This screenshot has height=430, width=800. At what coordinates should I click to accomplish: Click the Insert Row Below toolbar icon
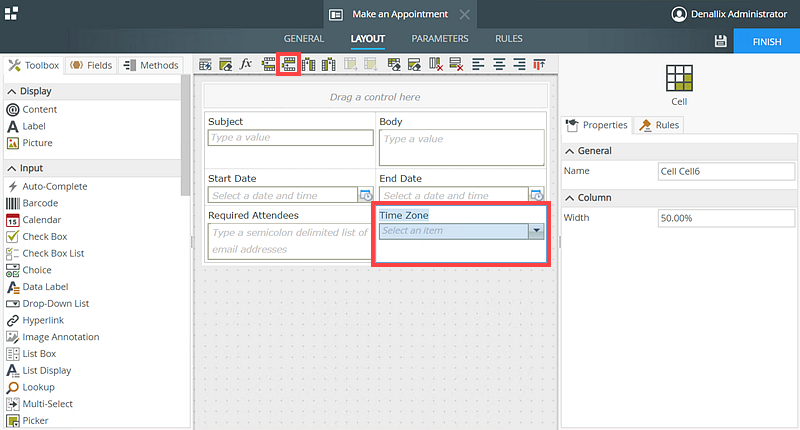(290, 65)
